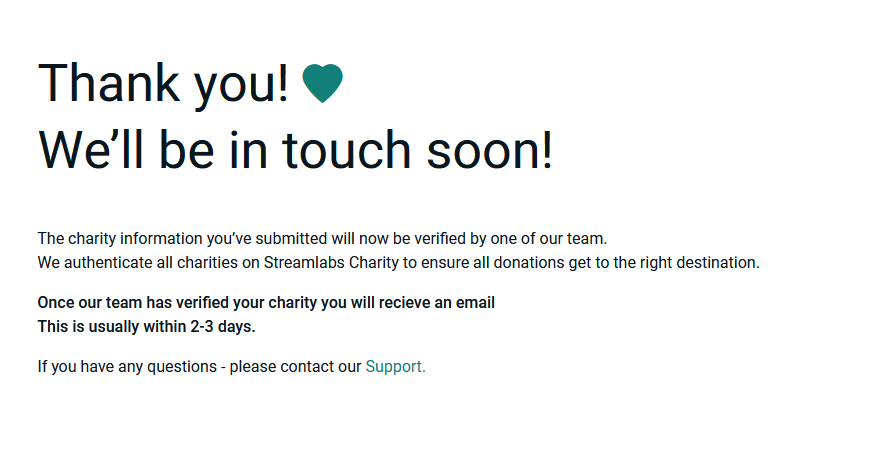Open the Support link
This screenshot has width=874, height=465.
point(395,367)
